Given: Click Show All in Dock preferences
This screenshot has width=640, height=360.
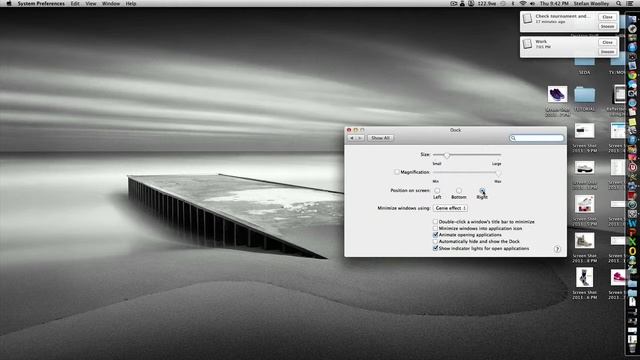Looking at the screenshot, I should (x=380, y=138).
